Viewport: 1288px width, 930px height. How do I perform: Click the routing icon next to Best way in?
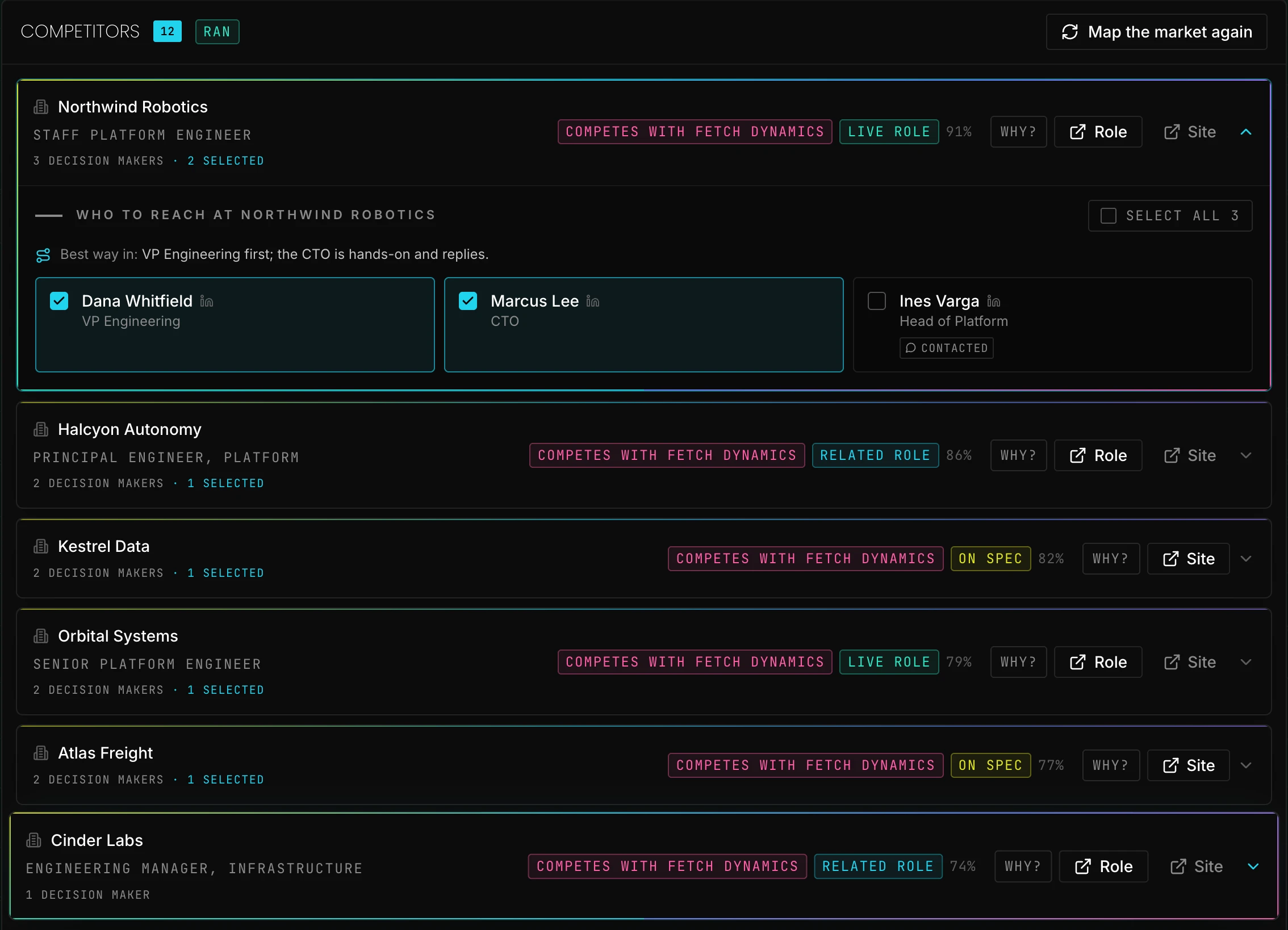43,255
